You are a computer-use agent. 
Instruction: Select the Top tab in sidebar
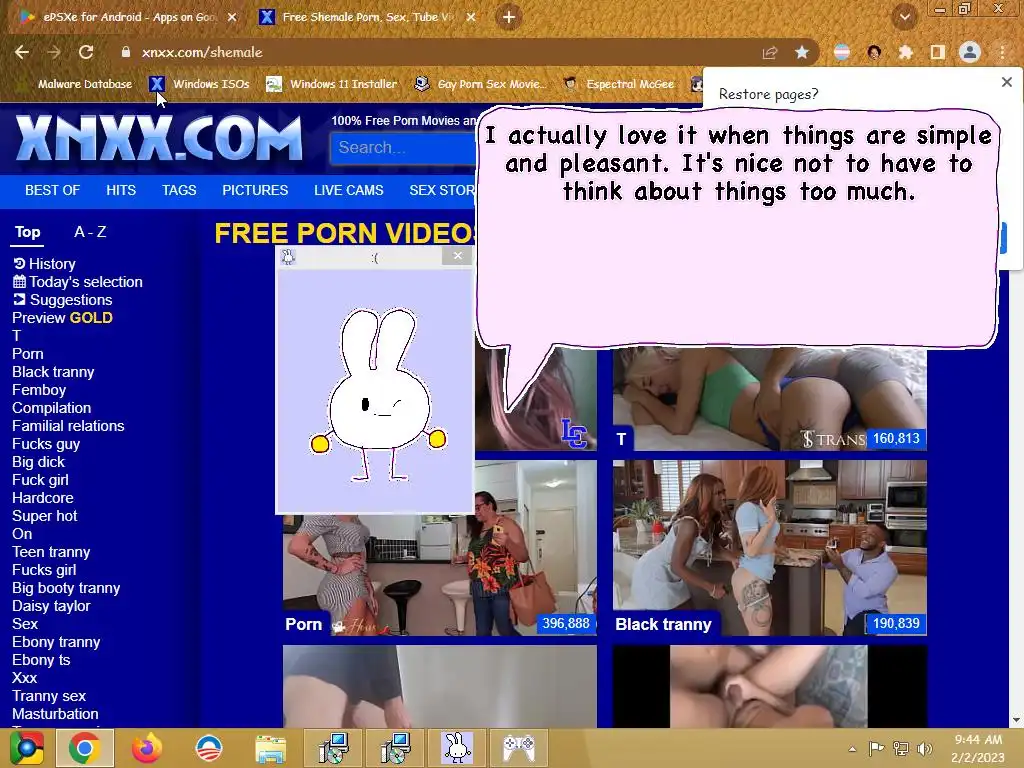pos(27,232)
